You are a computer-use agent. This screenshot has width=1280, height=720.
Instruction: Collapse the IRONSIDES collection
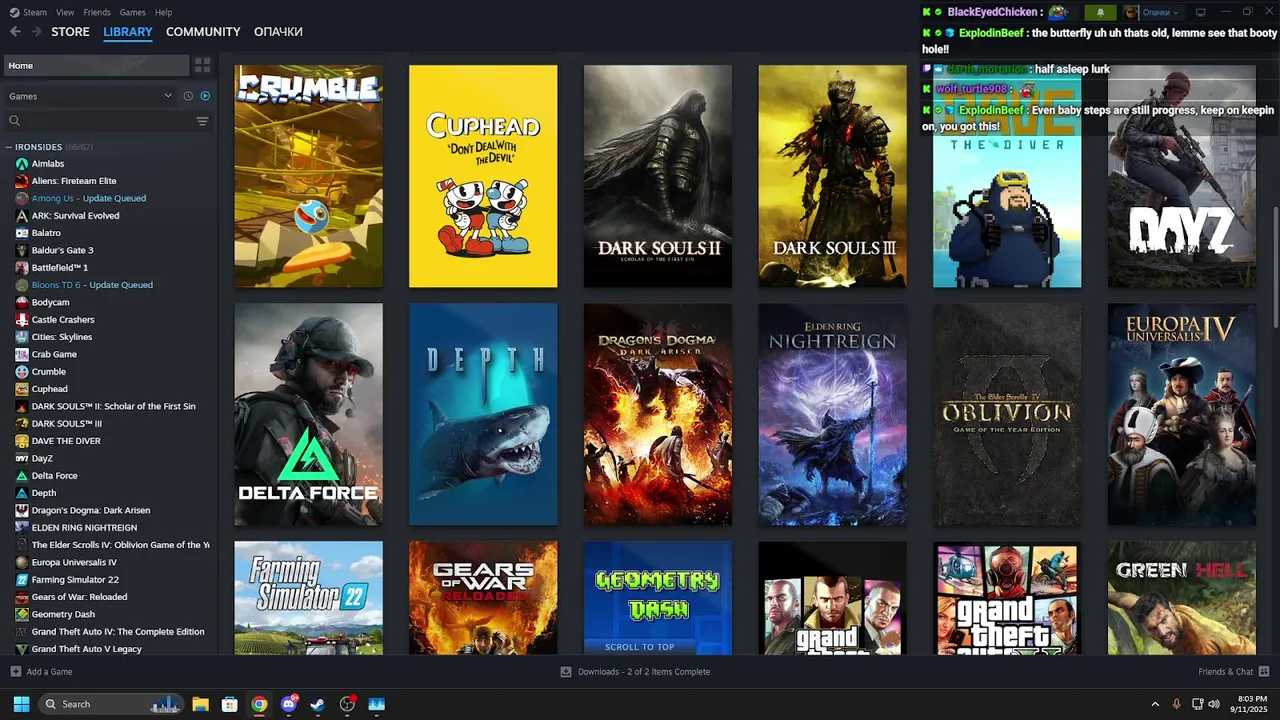[9, 147]
